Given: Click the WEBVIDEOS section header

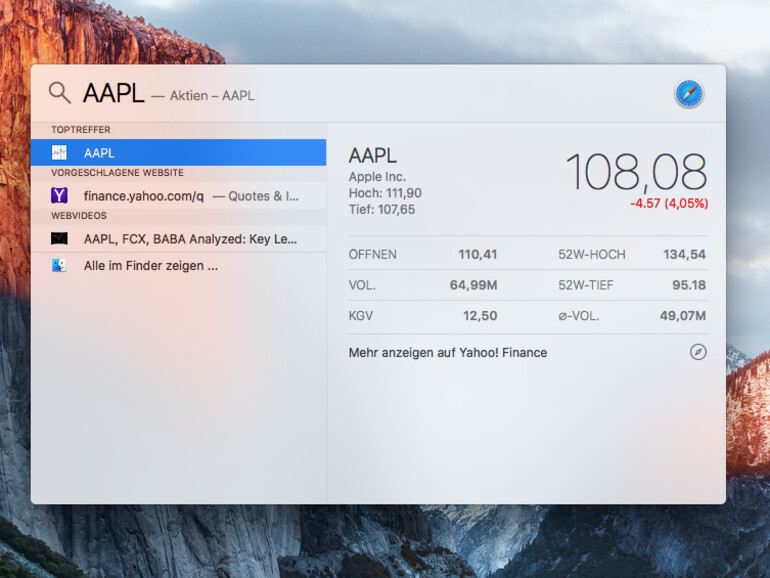Looking at the screenshot, I should pos(79,216).
